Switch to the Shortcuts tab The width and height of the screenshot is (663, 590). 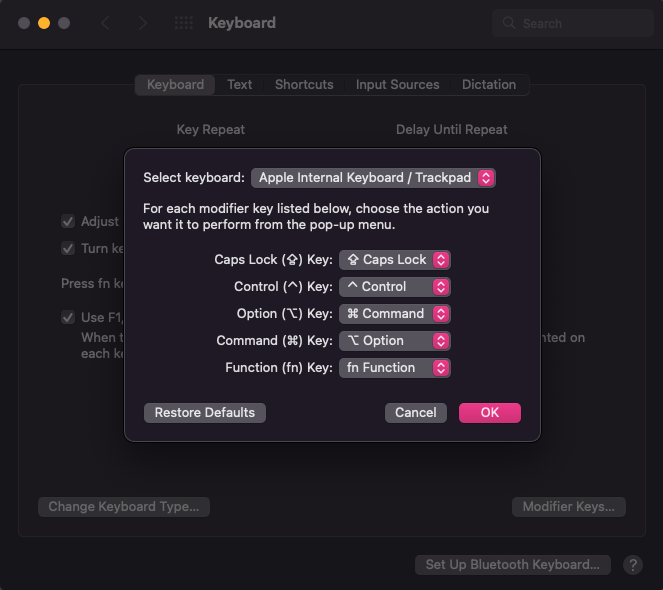(x=304, y=85)
